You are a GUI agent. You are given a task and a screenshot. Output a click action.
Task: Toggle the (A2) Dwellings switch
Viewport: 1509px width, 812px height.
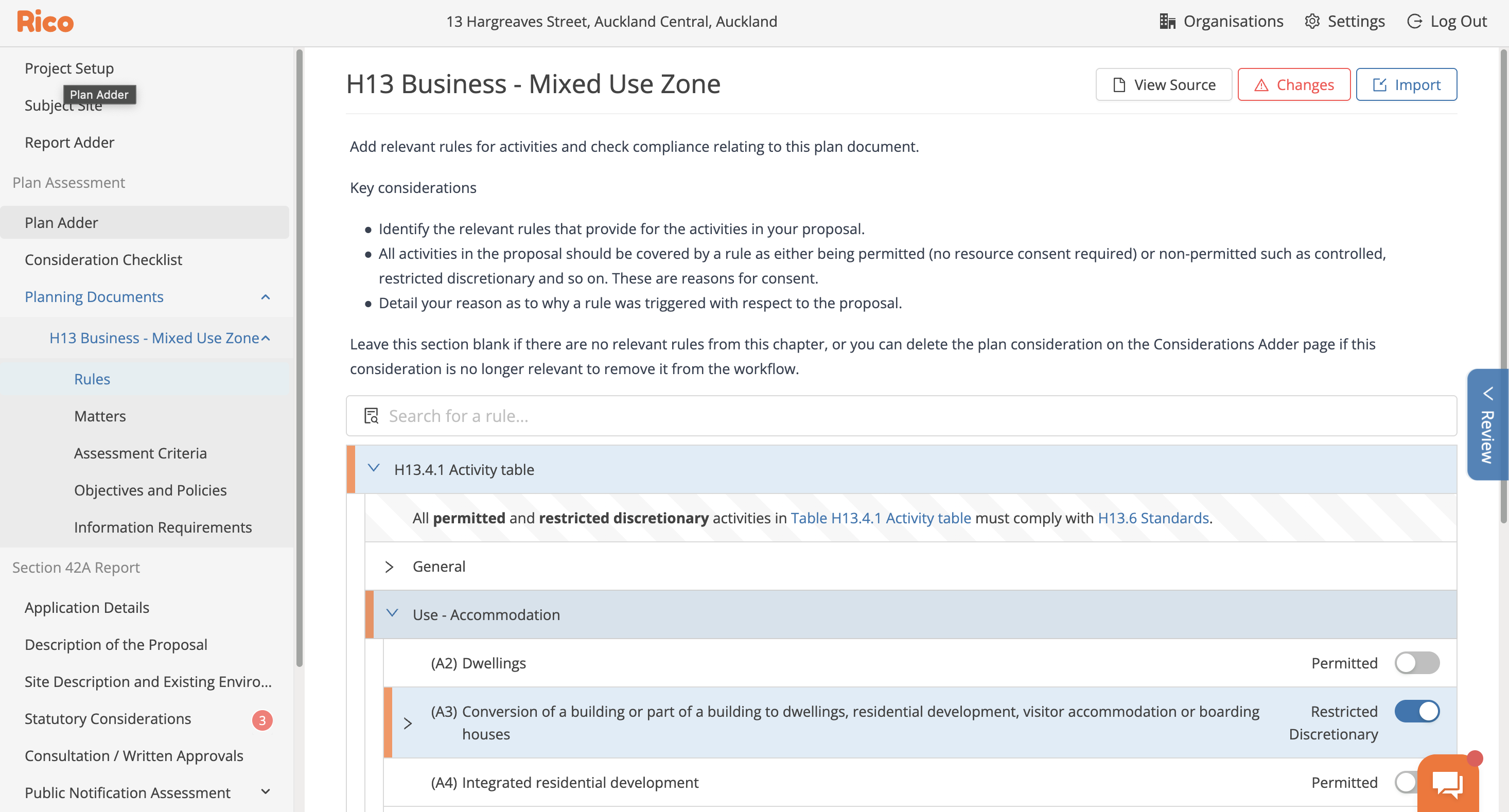click(x=1416, y=663)
